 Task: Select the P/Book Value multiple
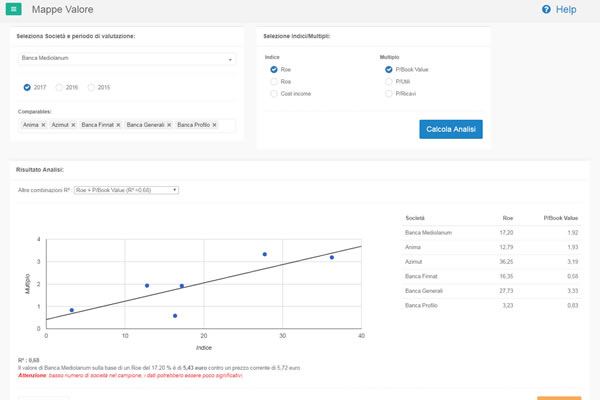[388, 69]
